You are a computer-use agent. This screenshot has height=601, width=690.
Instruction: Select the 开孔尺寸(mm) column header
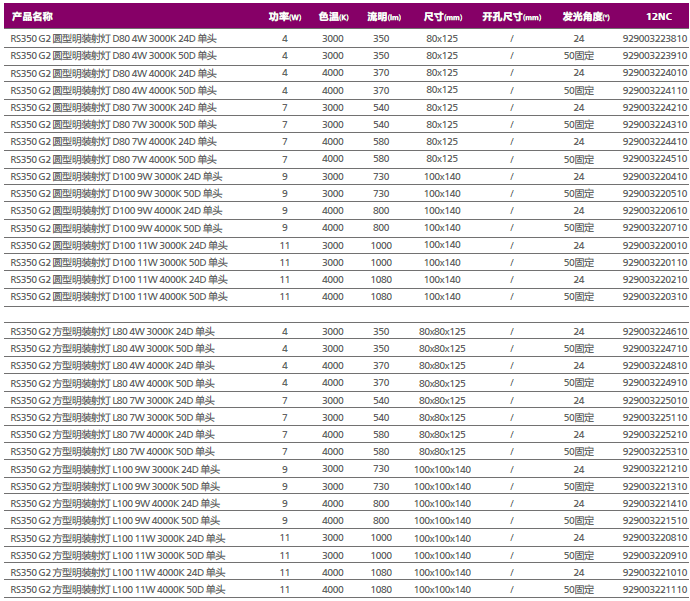click(511, 17)
